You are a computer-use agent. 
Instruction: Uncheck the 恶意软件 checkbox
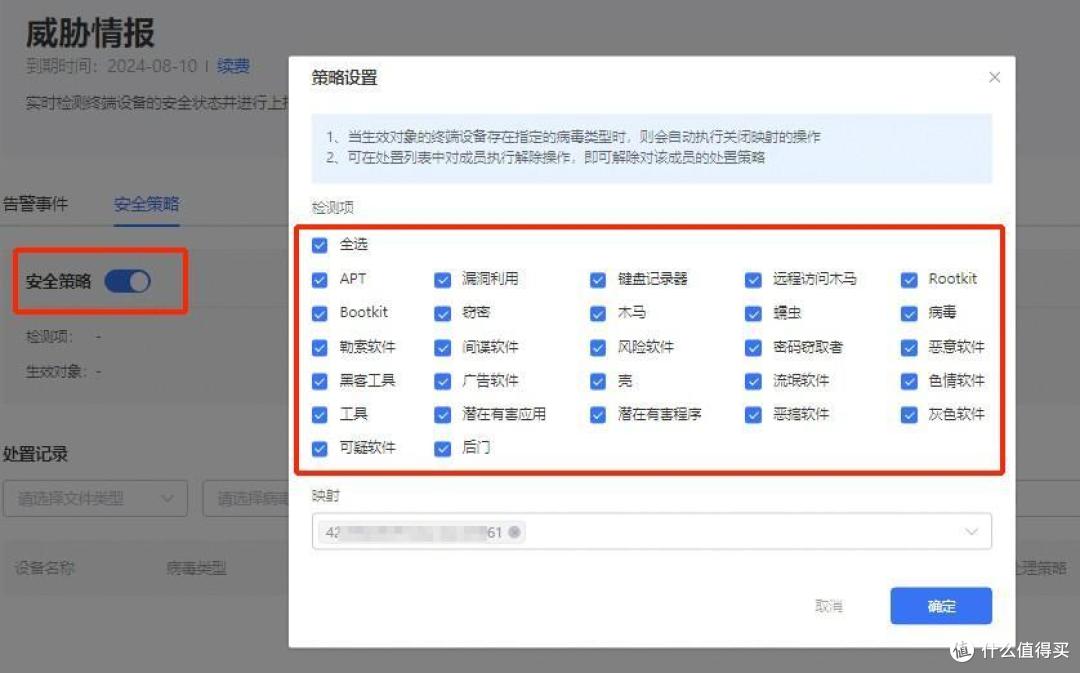pyautogui.click(x=909, y=348)
